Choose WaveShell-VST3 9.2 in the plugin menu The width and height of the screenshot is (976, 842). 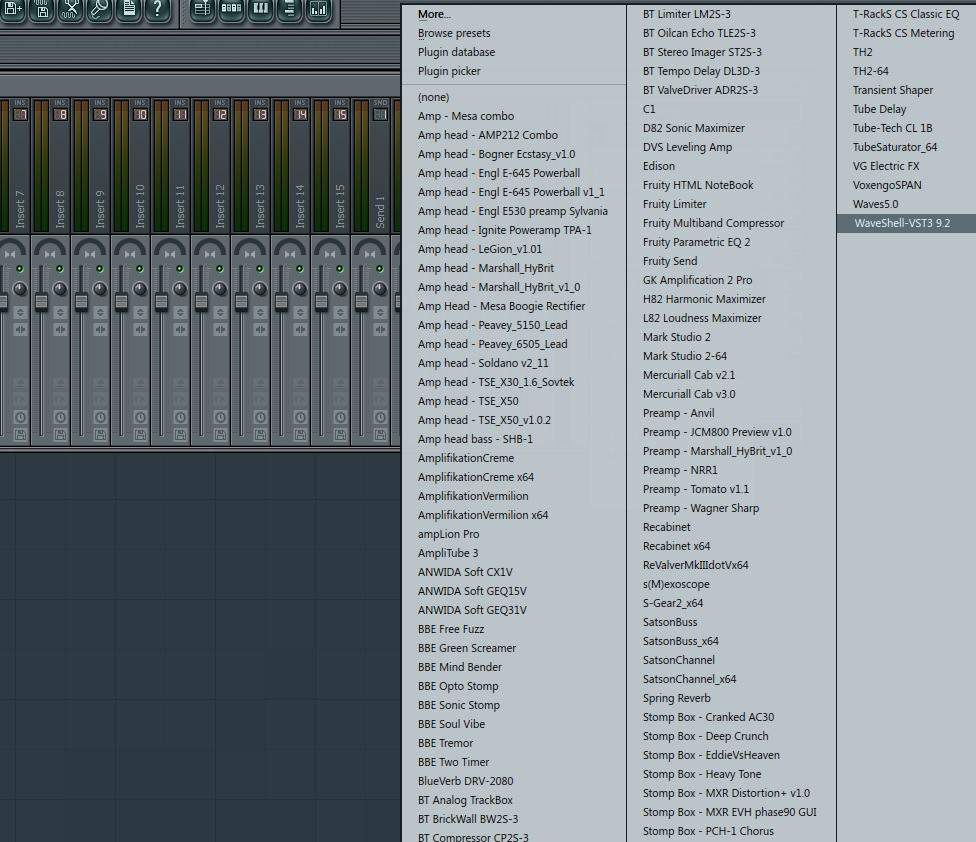point(901,223)
